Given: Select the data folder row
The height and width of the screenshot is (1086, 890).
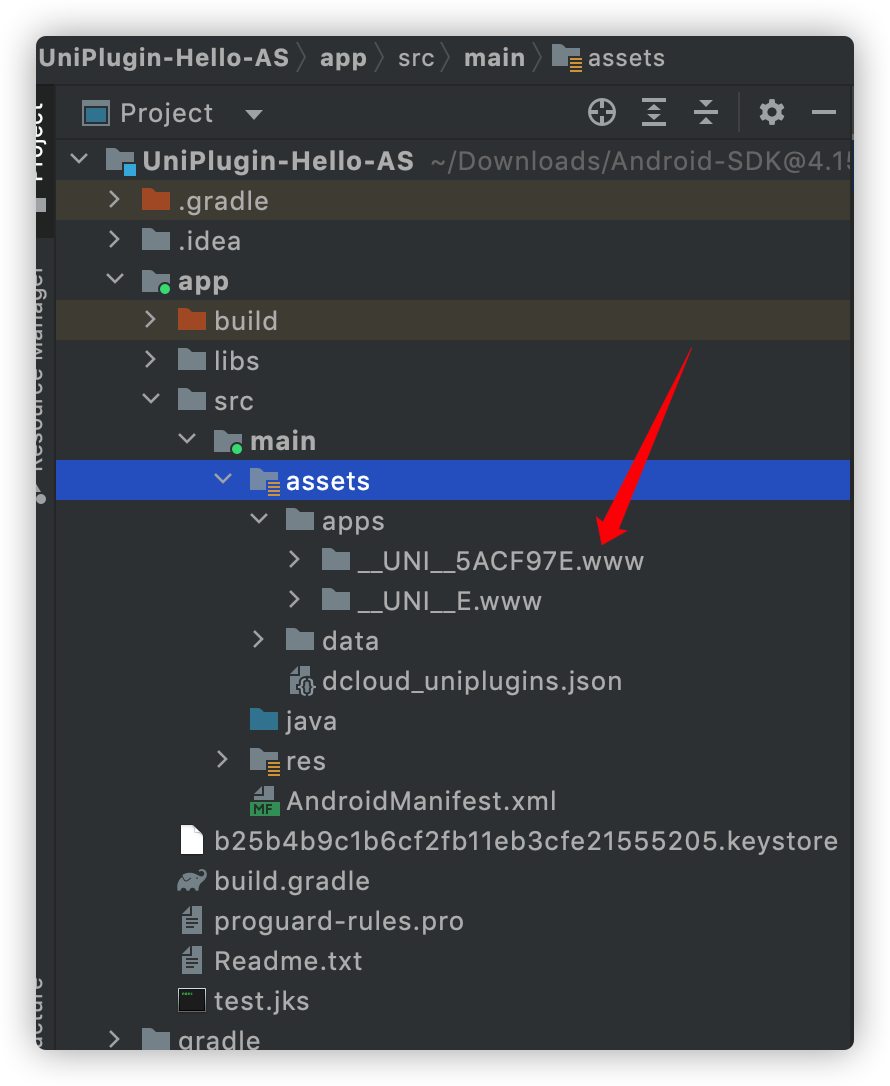Looking at the screenshot, I should [x=453, y=639].
